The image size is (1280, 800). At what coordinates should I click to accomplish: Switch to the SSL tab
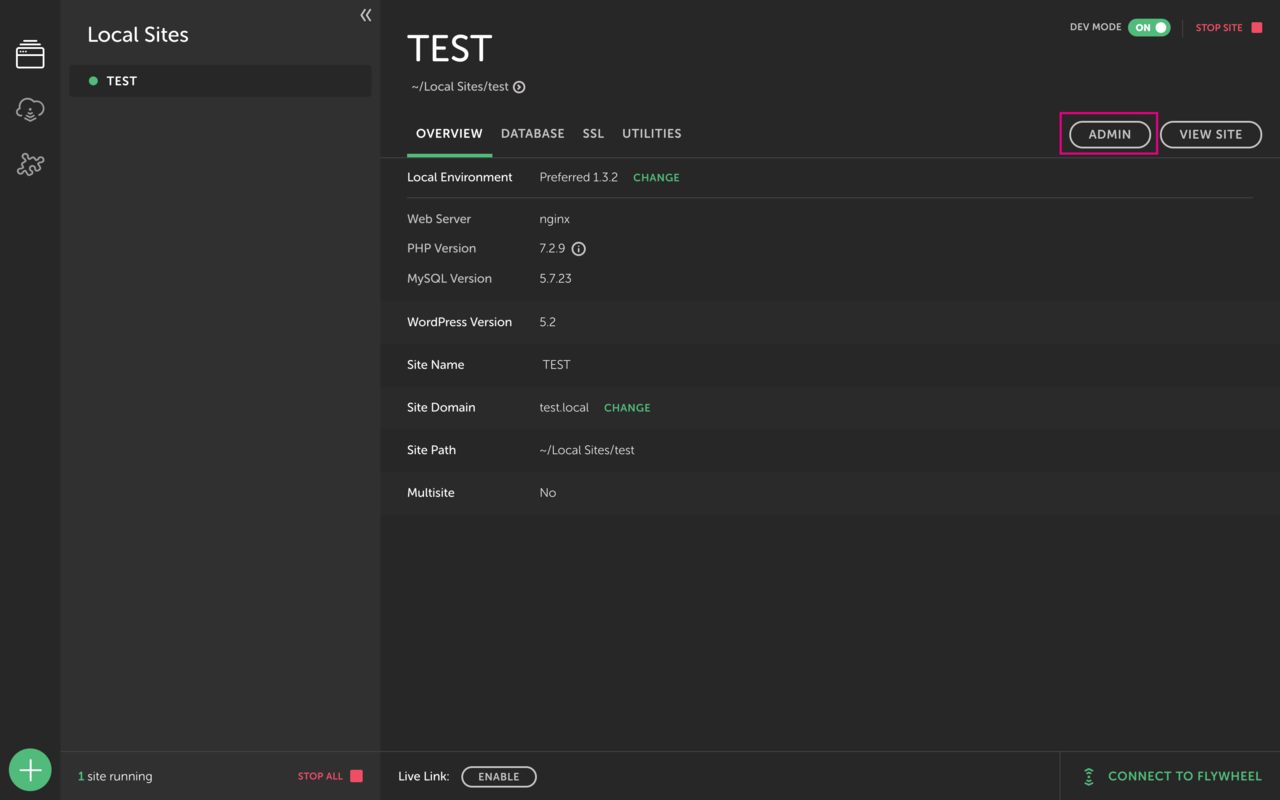593,134
